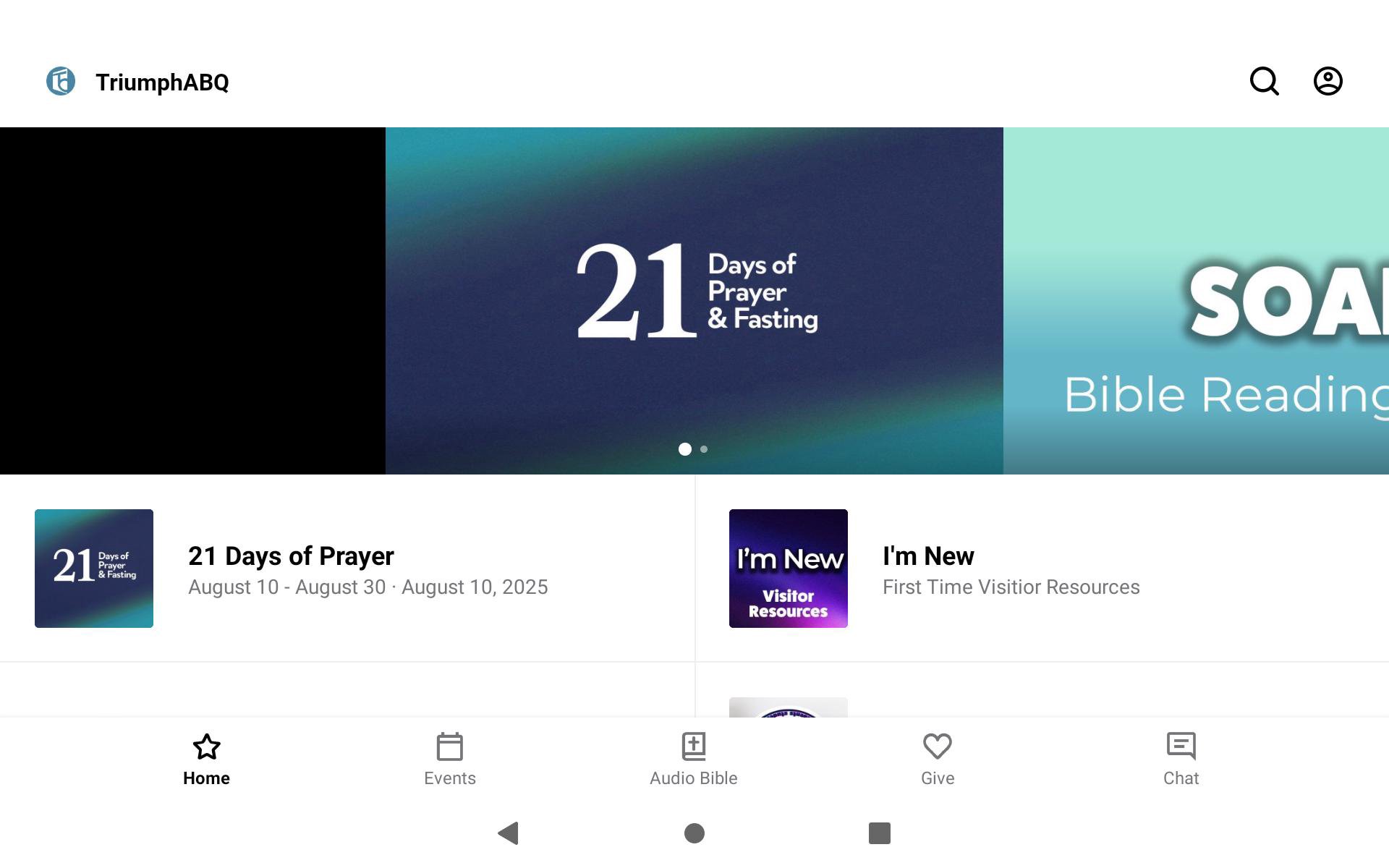Tap the TriumphABQ logo icon
This screenshot has height=868, width=1389.
coord(61,81)
